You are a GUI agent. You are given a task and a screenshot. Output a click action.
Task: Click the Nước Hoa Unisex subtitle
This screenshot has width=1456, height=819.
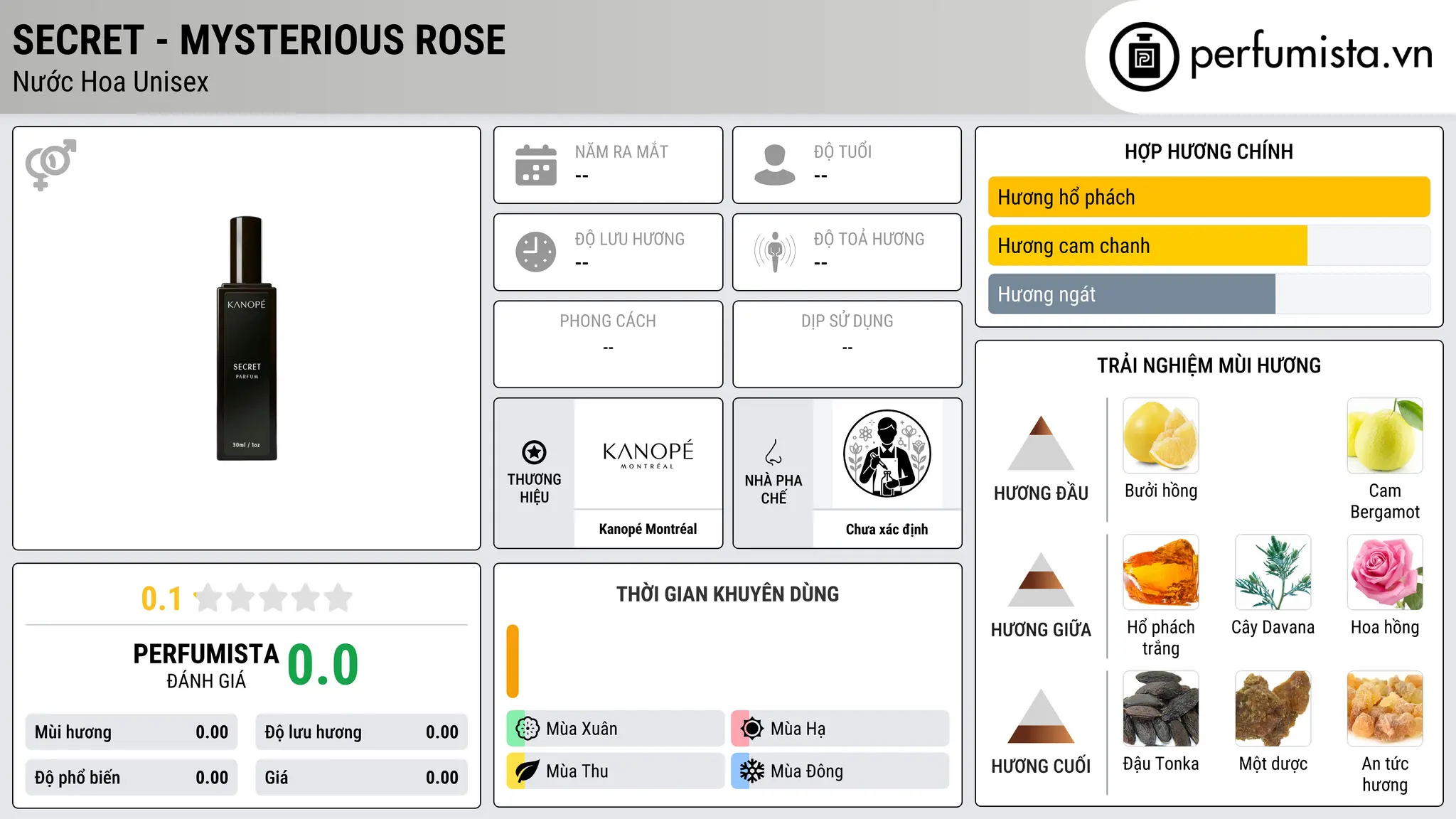point(110,82)
